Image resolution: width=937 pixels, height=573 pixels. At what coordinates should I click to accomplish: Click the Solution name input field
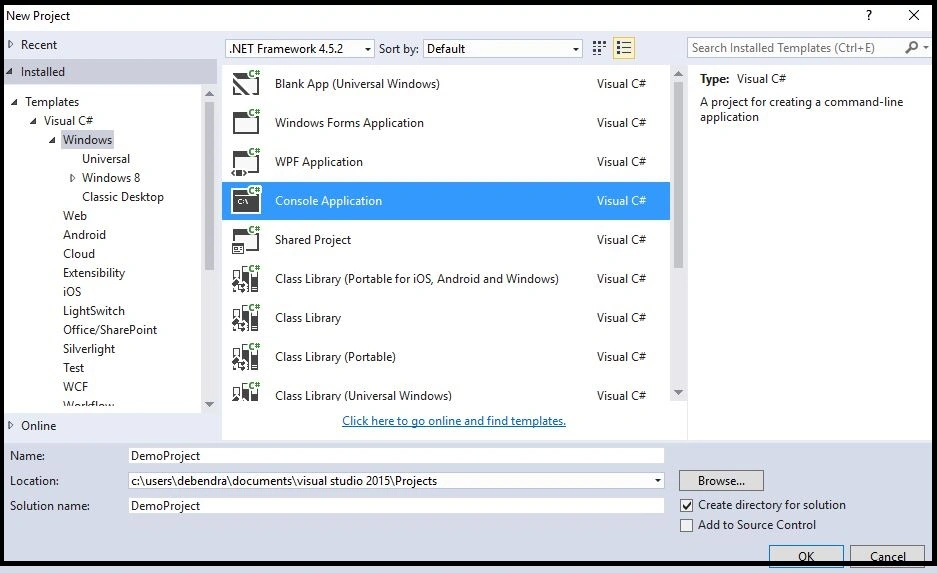coord(396,505)
